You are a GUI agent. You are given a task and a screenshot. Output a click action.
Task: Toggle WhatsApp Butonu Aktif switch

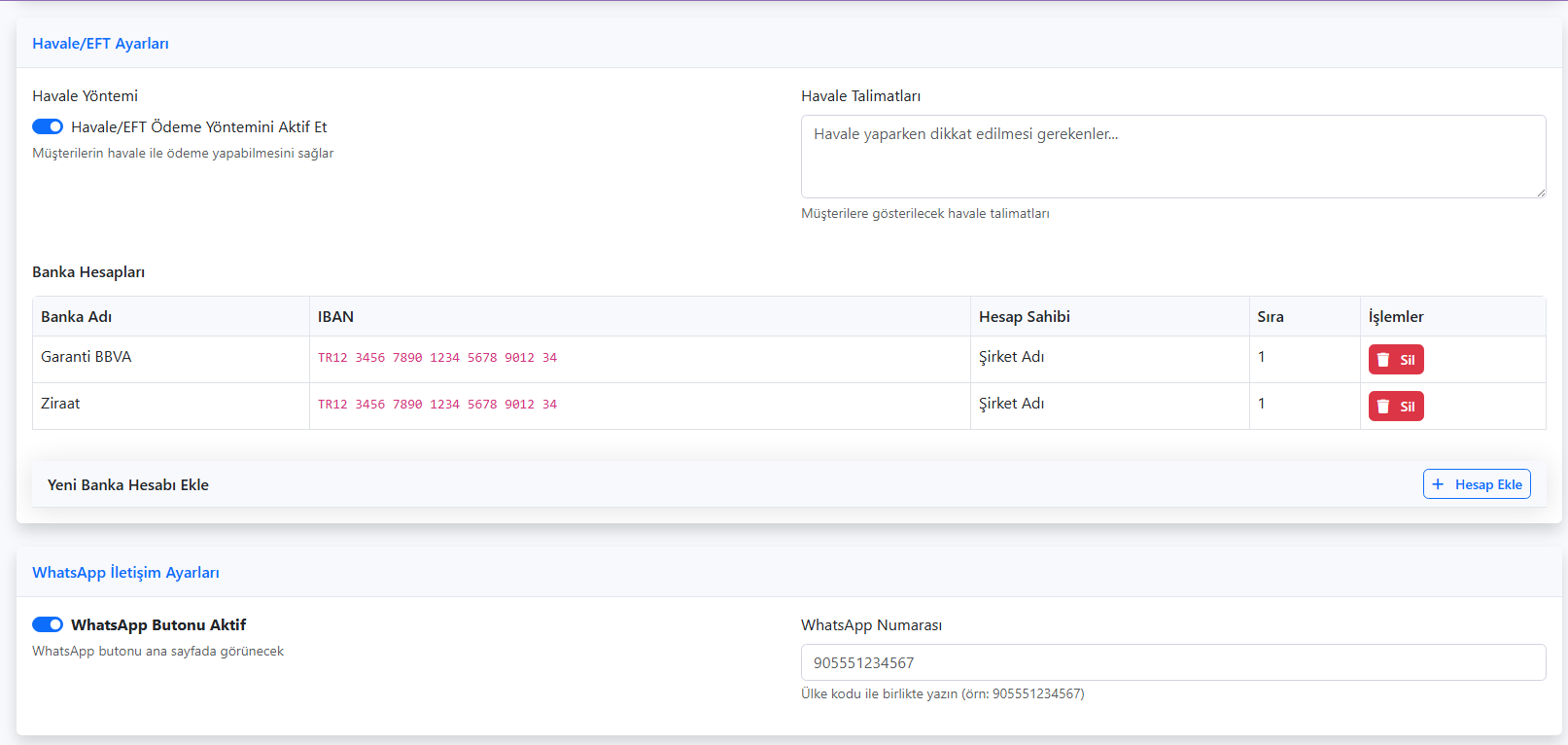(x=48, y=624)
